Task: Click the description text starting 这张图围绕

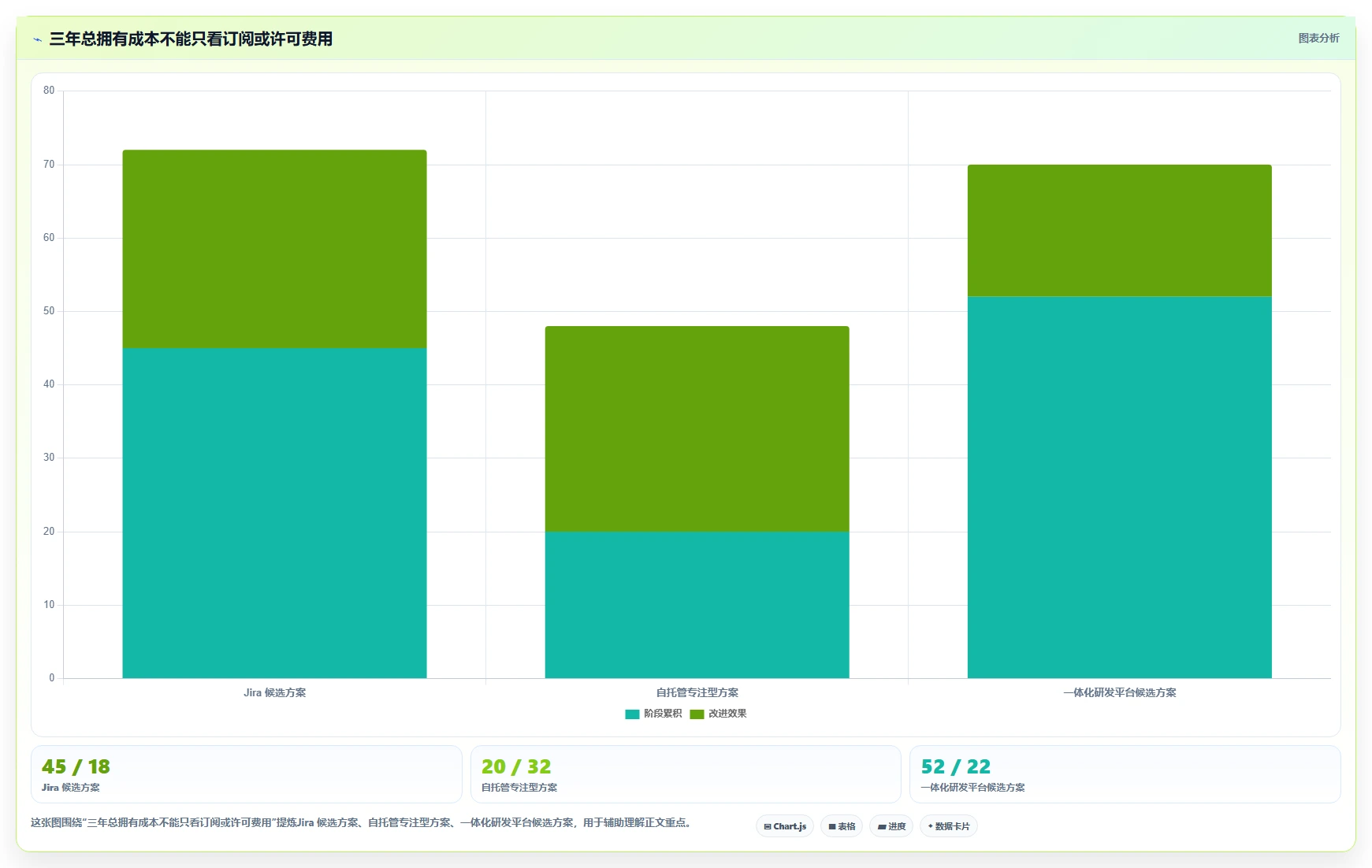Action: coord(363,822)
